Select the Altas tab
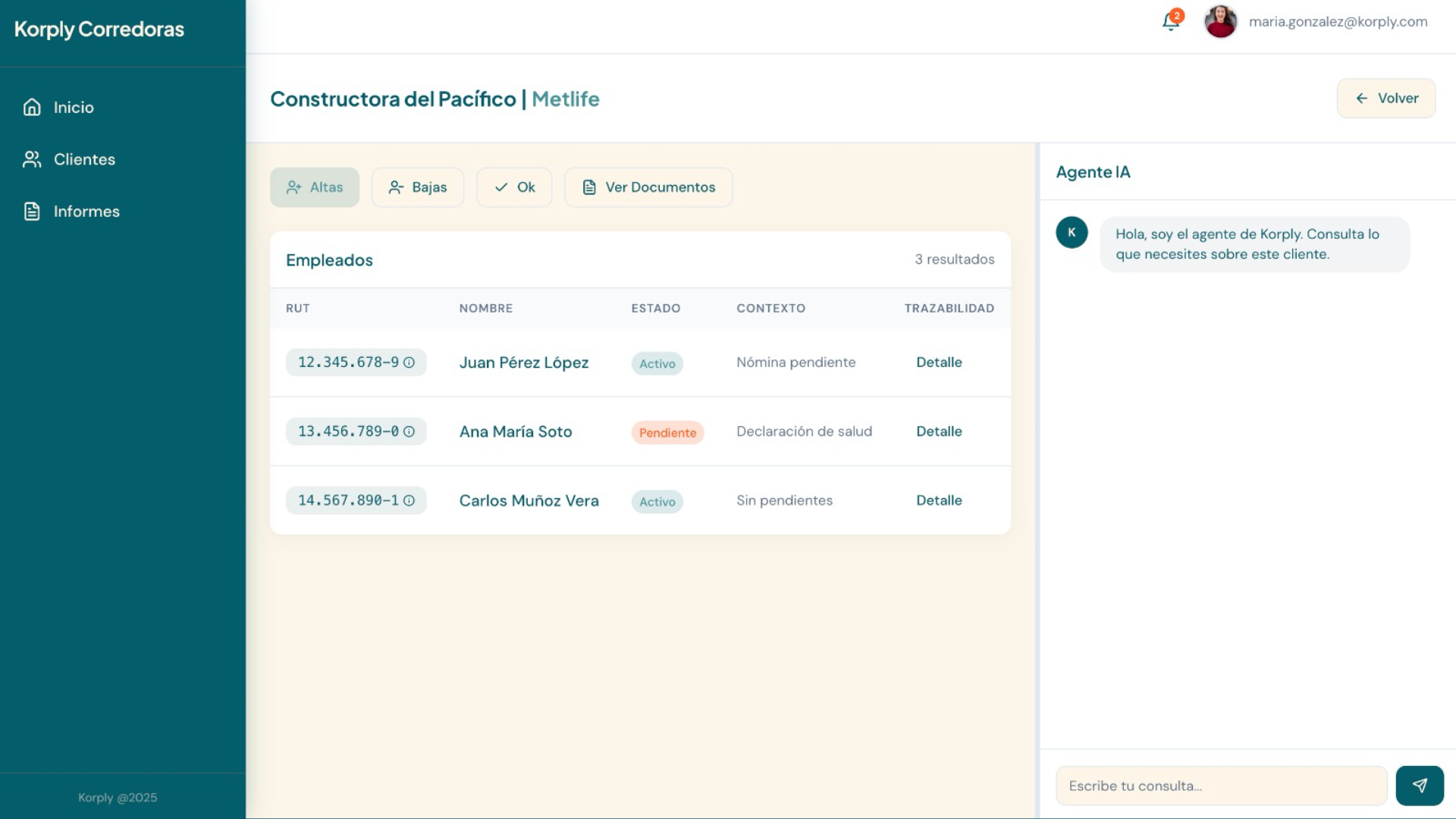The width and height of the screenshot is (1456, 819). tap(315, 187)
